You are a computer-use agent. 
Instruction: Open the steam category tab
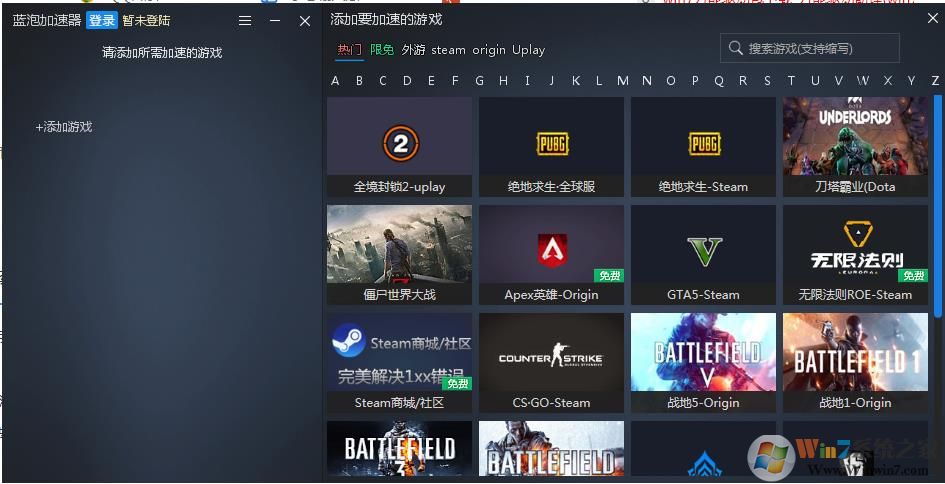point(448,50)
